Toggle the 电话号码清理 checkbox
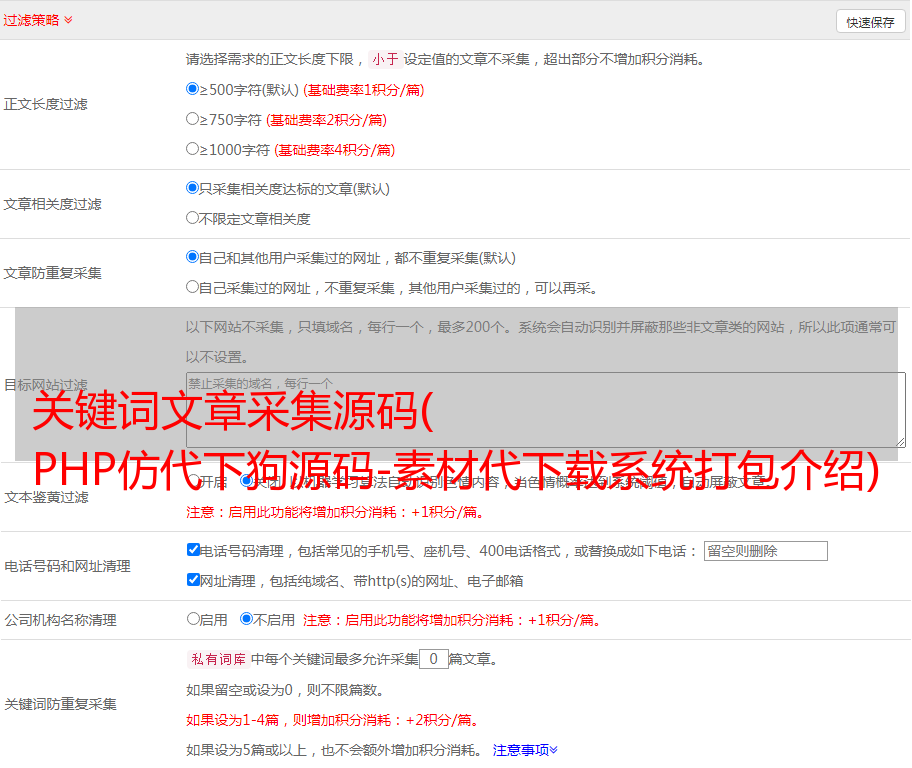Image resolution: width=912 pixels, height=768 pixels. click(x=193, y=550)
